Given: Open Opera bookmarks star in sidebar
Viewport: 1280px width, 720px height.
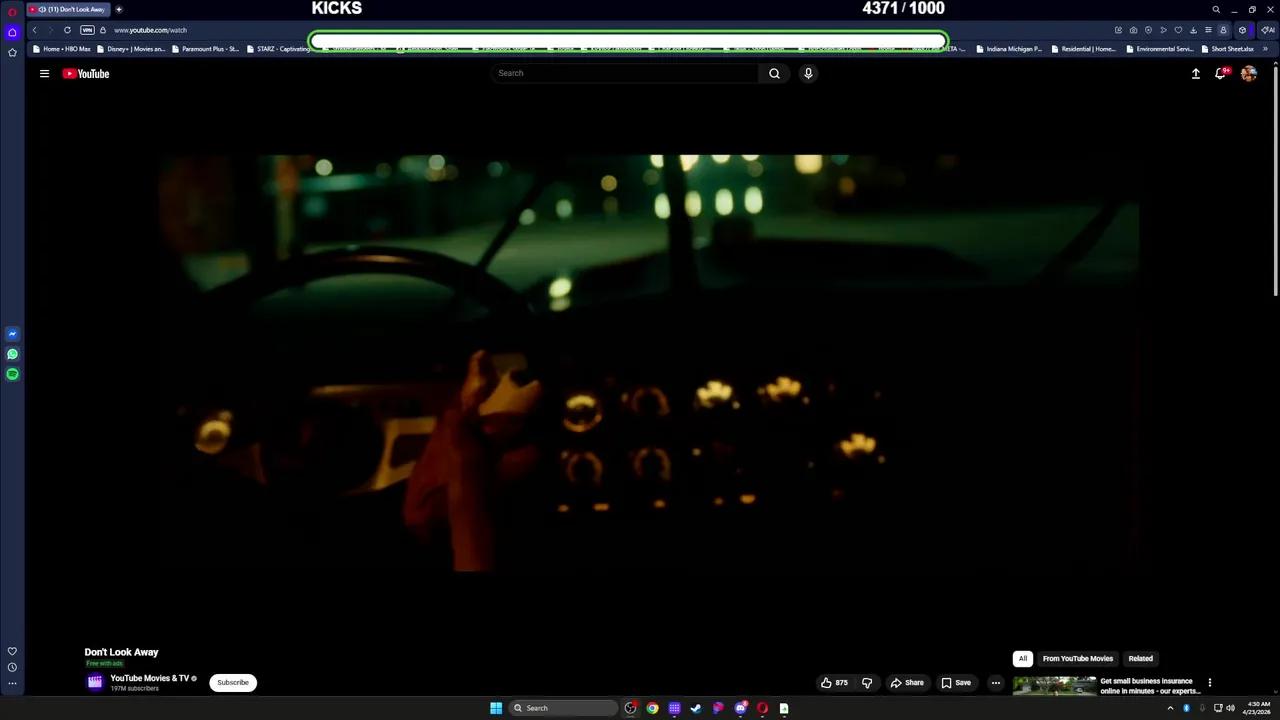Looking at the screenshot, I should (x=12, y=52).
